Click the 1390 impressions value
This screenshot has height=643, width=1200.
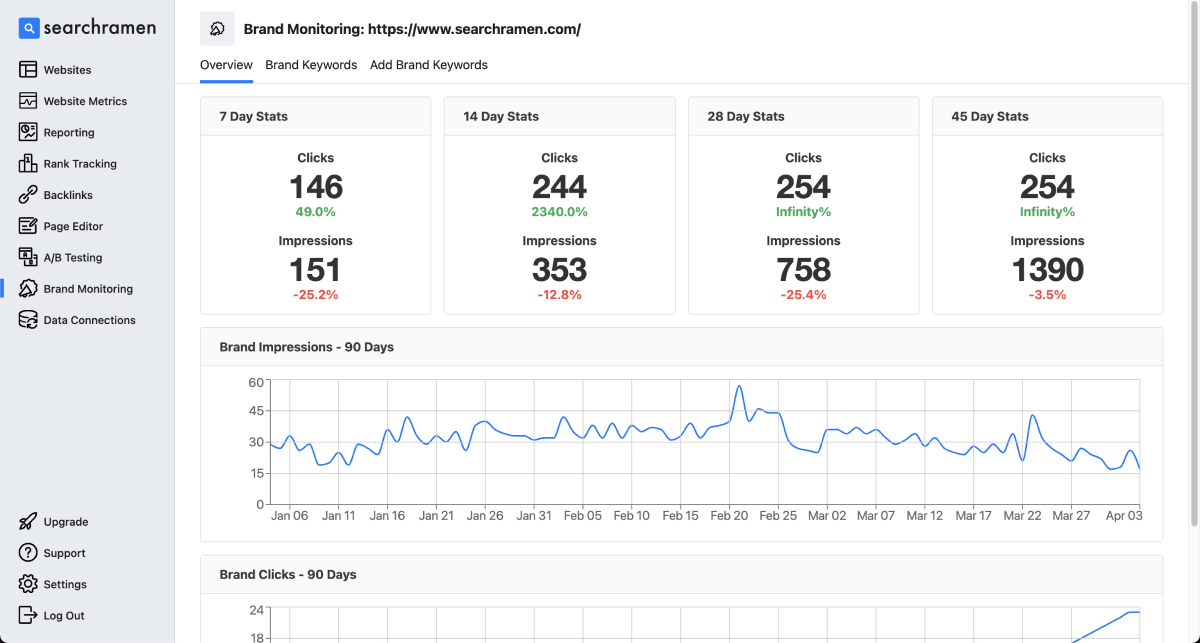[x=1048, y=270]
